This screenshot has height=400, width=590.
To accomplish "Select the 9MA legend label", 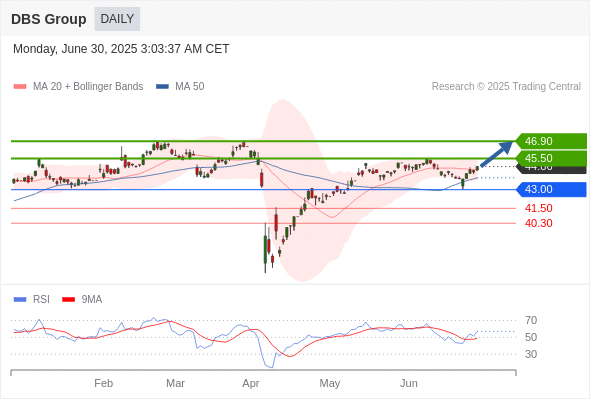I will click(92, 300).
